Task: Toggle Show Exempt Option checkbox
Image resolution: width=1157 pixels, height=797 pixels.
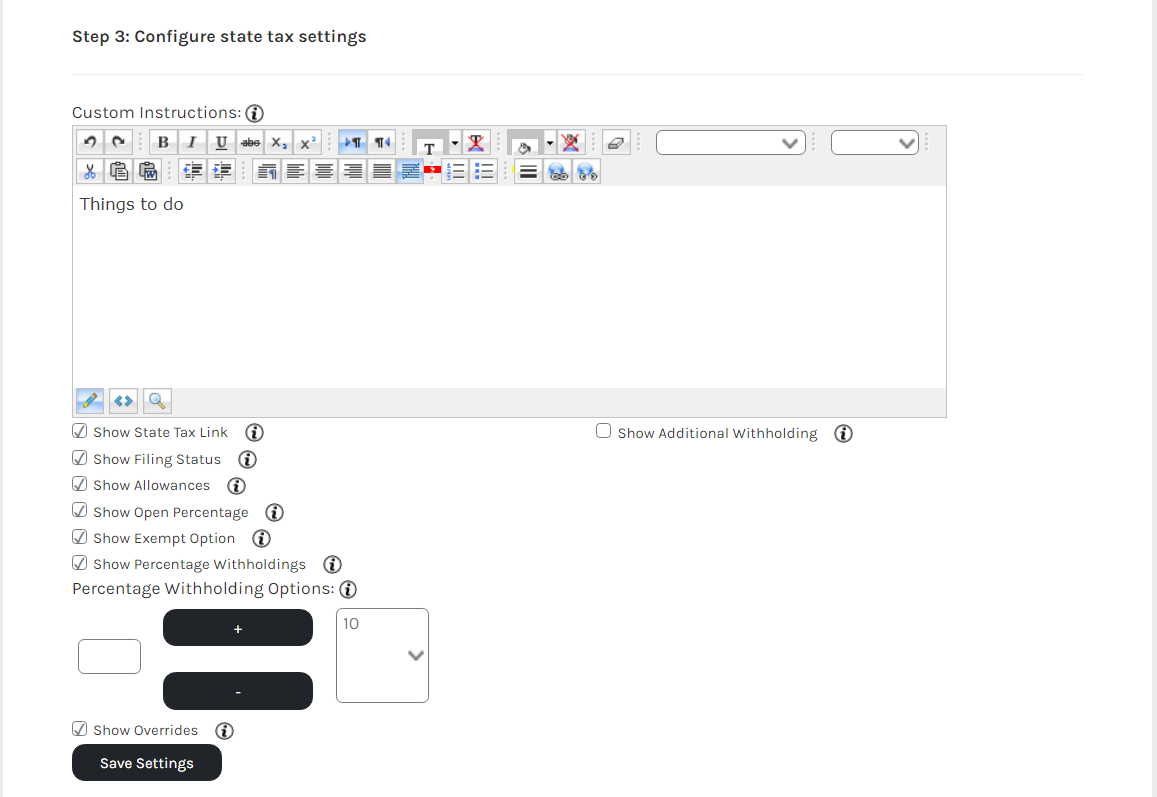Action: click(x=80, y=537)
